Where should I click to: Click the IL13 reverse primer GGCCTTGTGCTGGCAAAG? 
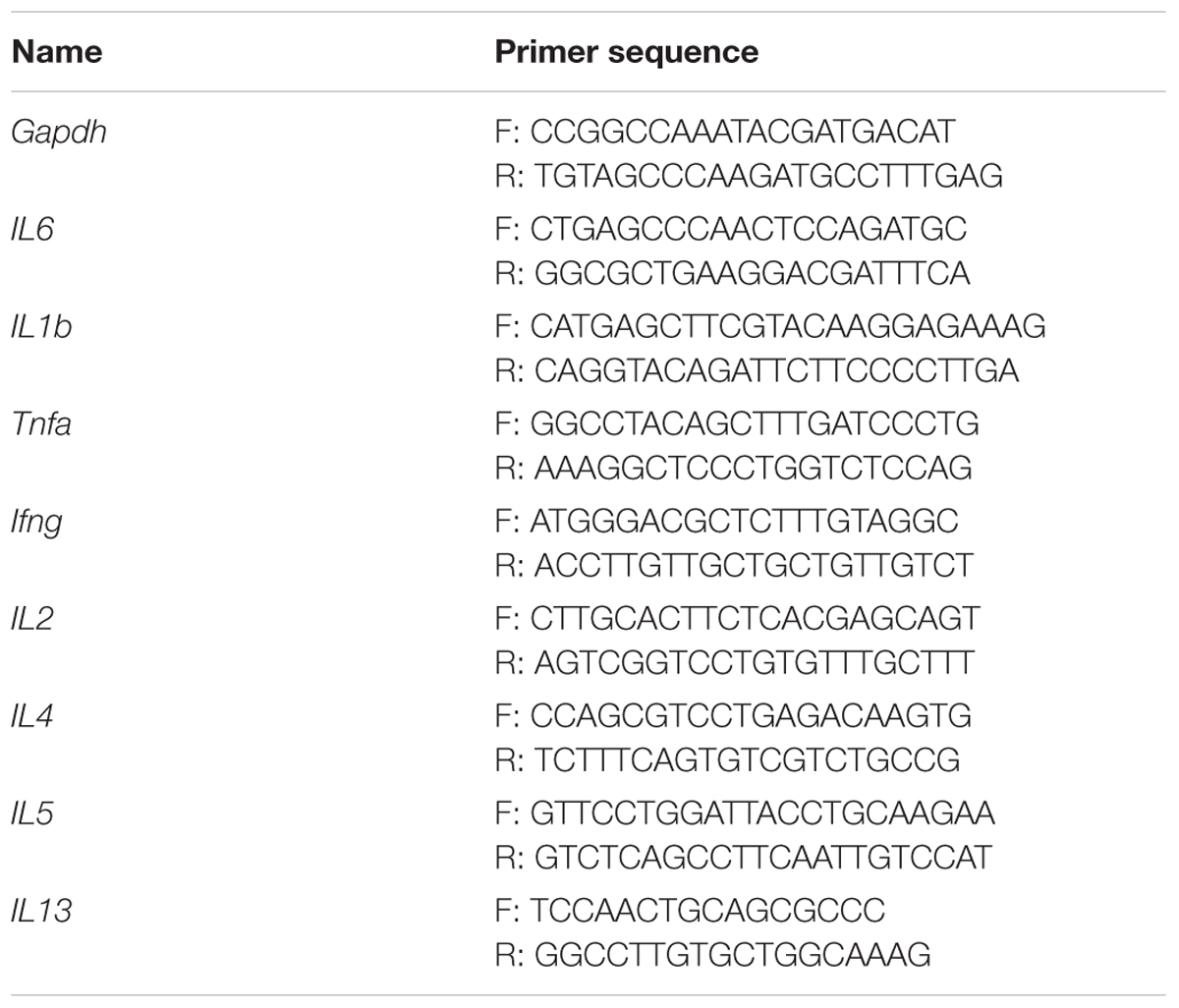pyautogui.click(x=712, y=955)
